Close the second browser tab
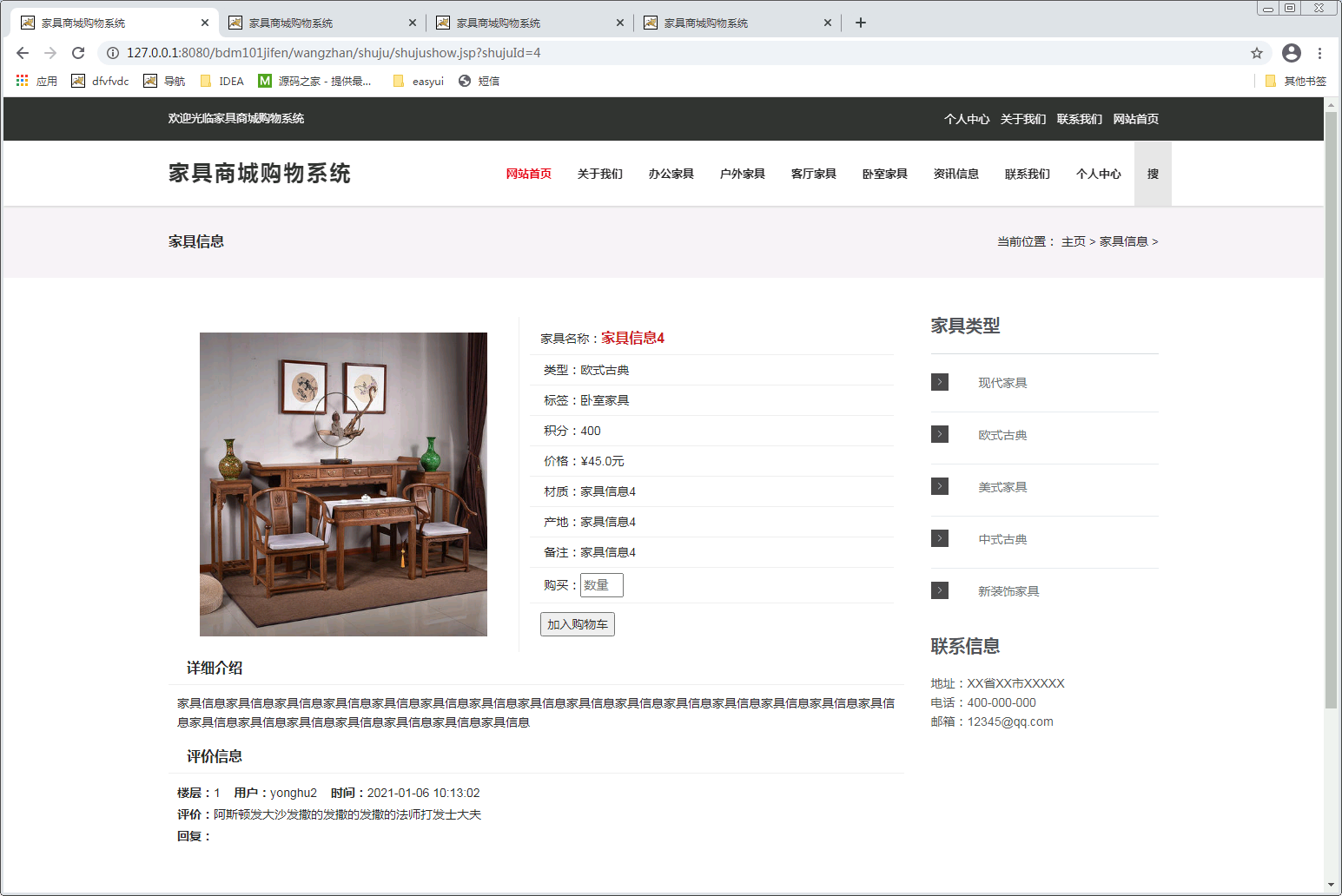This screenshot has height=896, width=1342. click(413, 23)
